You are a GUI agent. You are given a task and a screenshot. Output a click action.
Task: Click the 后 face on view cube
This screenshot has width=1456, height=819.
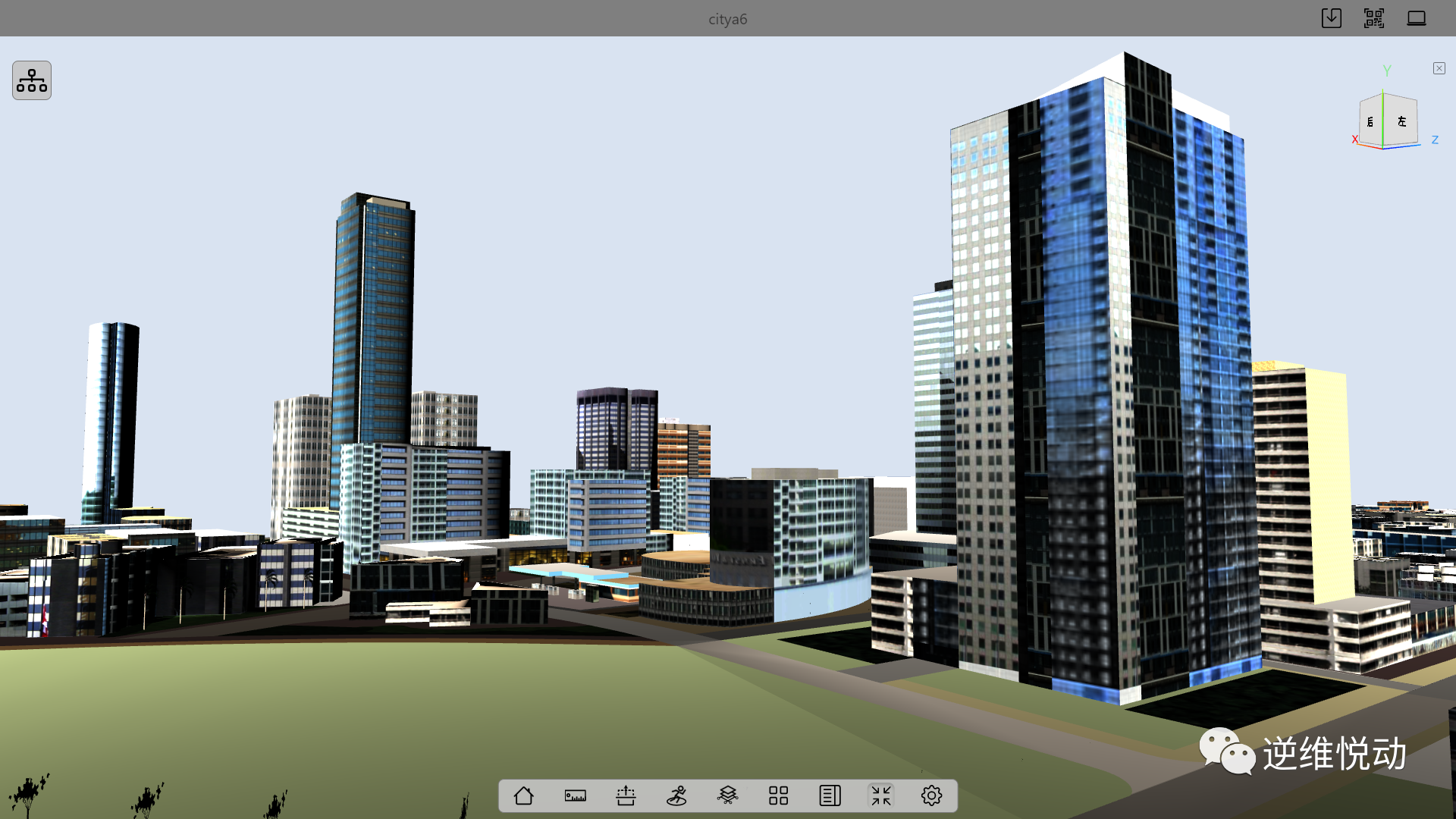point(1370,122)
